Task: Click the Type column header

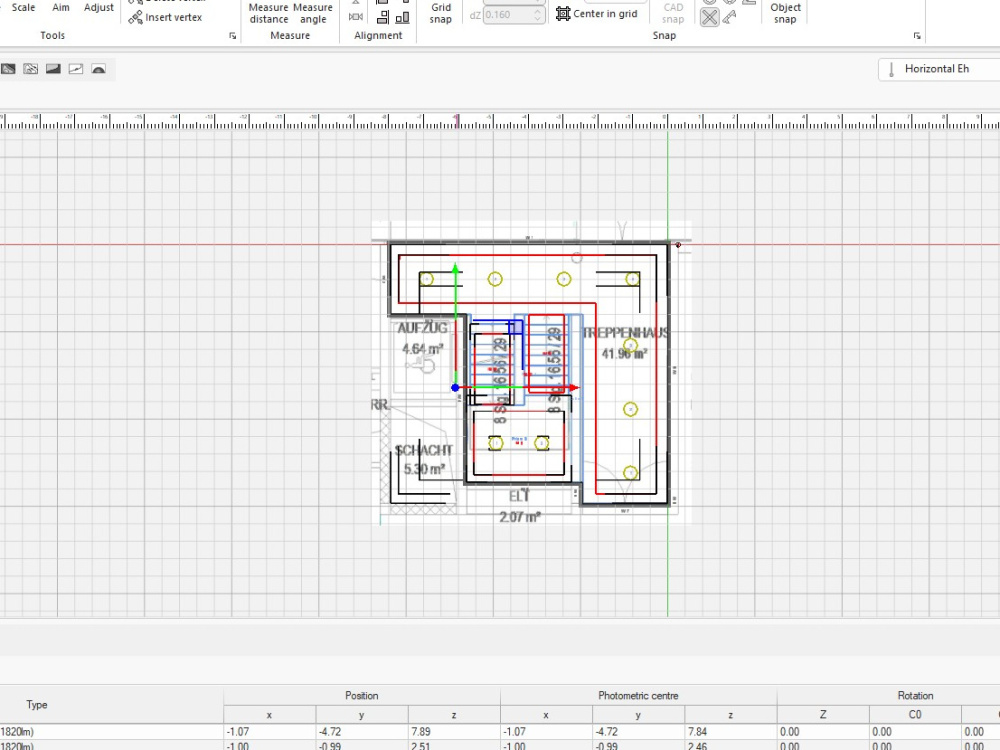Action: pos(36,705)
